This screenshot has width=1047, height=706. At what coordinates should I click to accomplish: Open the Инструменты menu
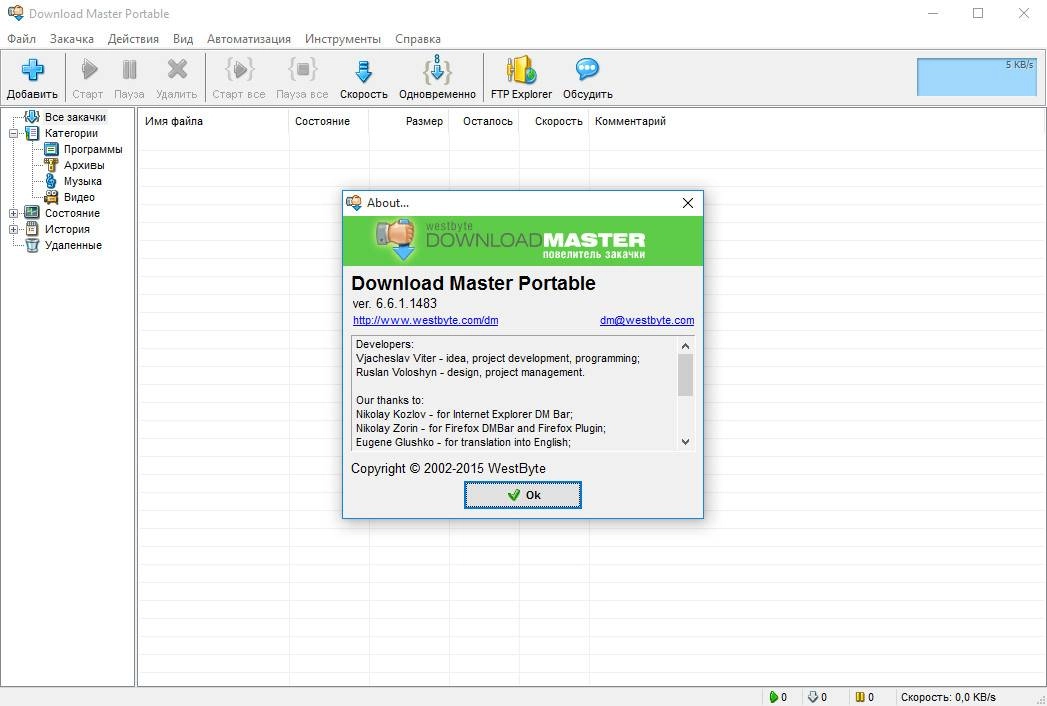coord(343,39)
